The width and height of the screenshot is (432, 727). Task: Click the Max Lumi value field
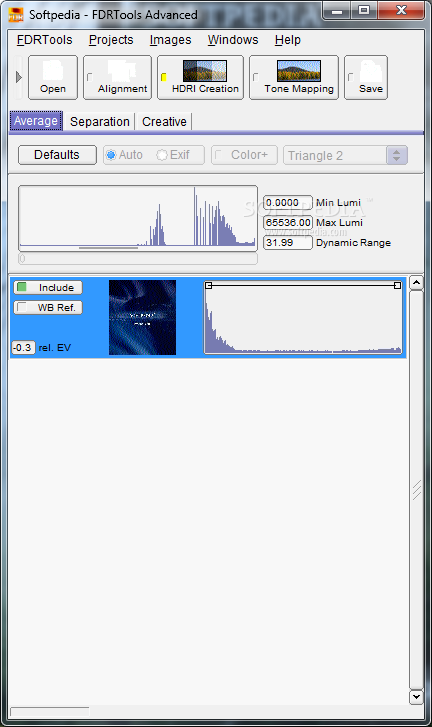click(x=288, y=223)
